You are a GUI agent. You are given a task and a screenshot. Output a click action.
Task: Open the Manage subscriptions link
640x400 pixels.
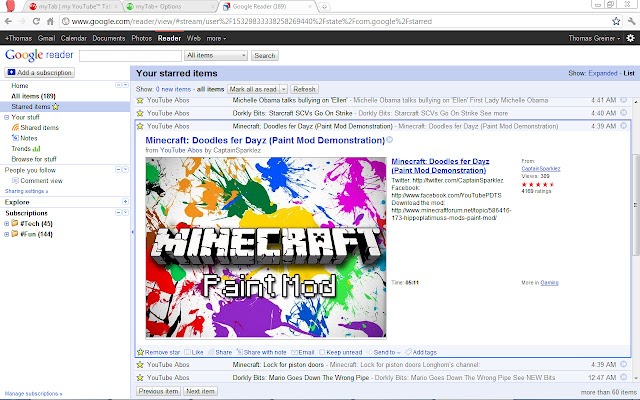point(33,393)
